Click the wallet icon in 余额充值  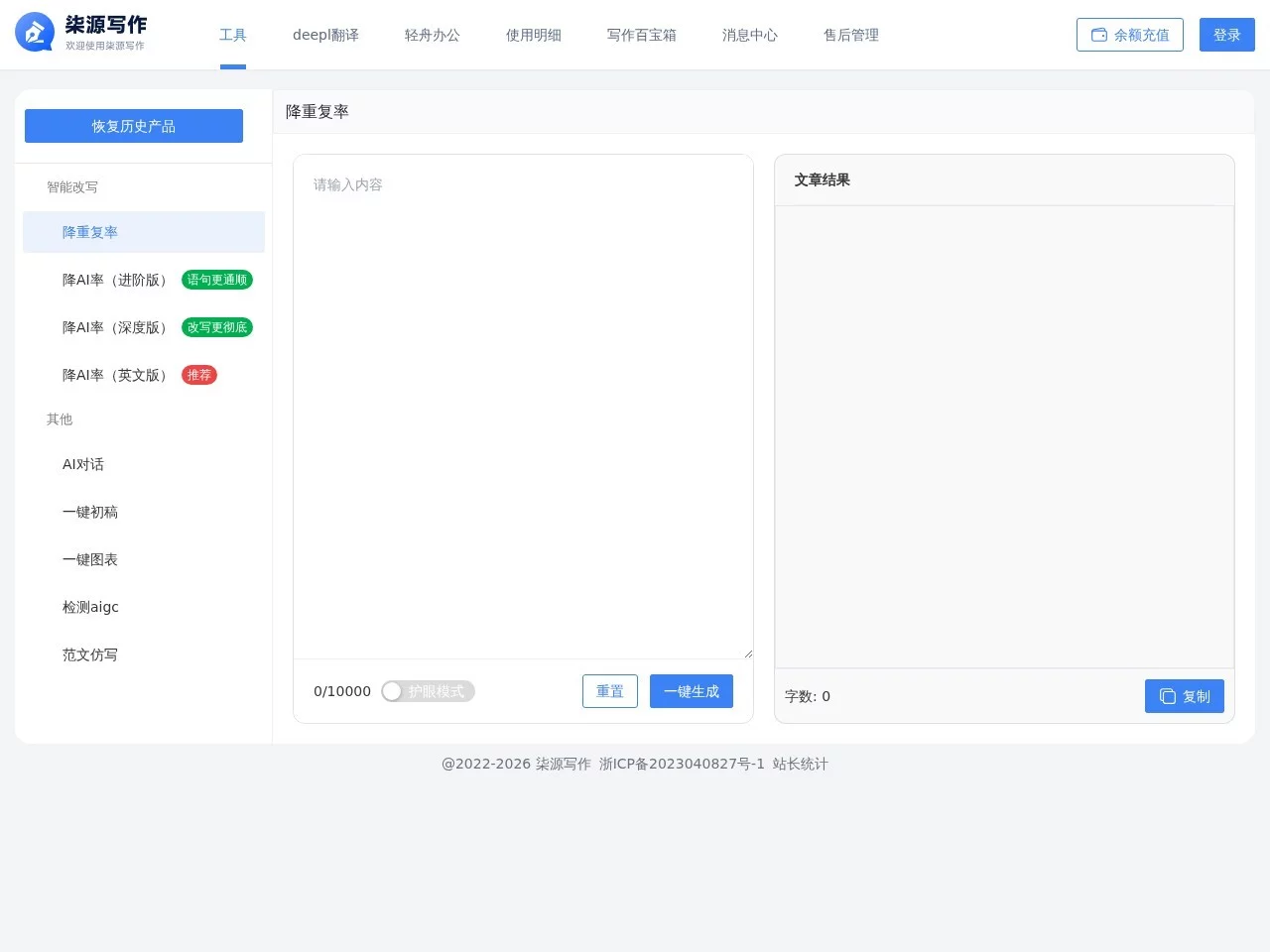1099,35
